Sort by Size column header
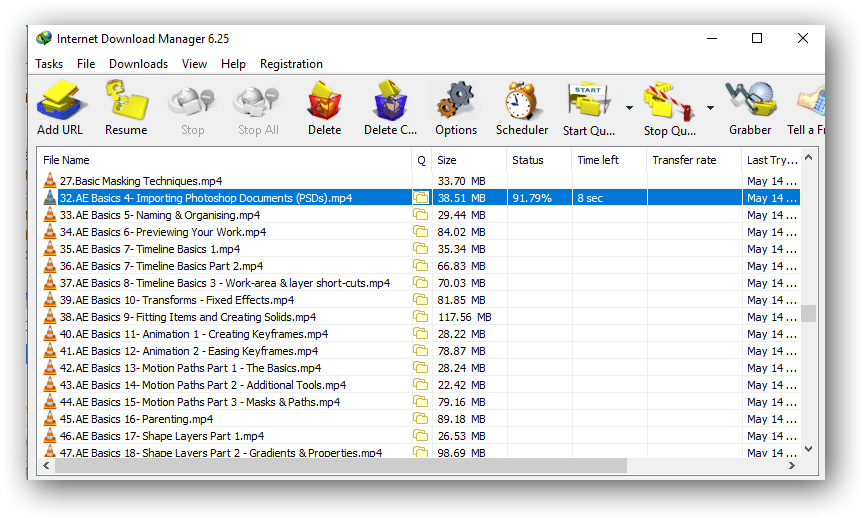The width and height of the screenshot is (864, 518). (469, 160)
